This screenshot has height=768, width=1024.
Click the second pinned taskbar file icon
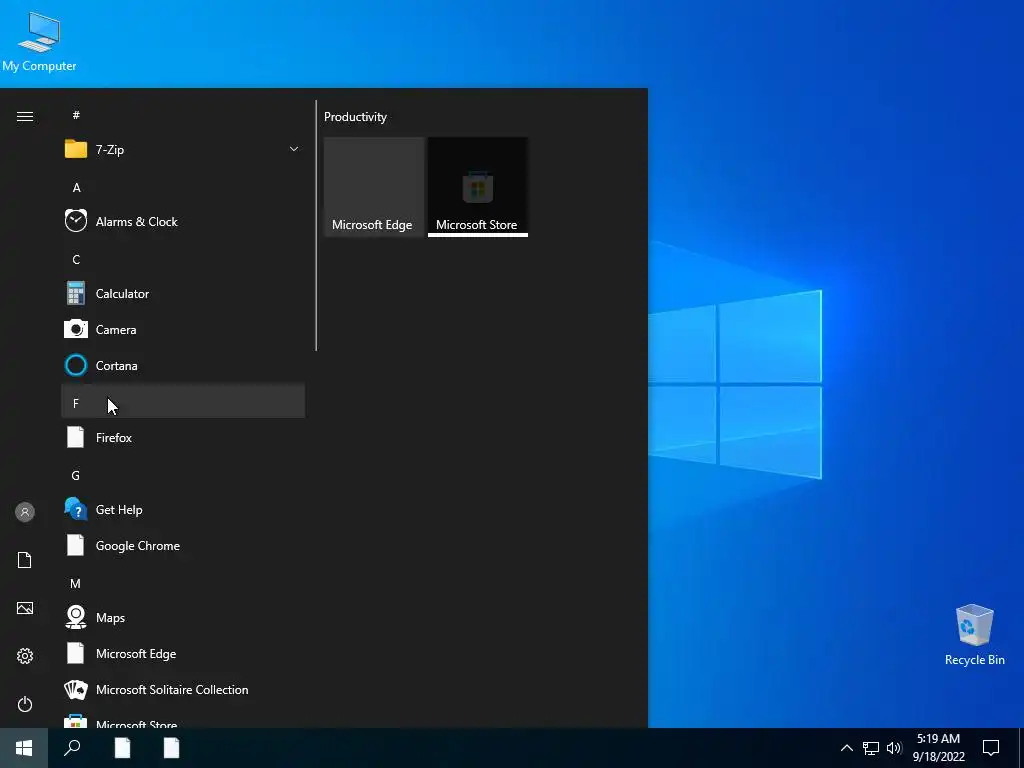171,748
